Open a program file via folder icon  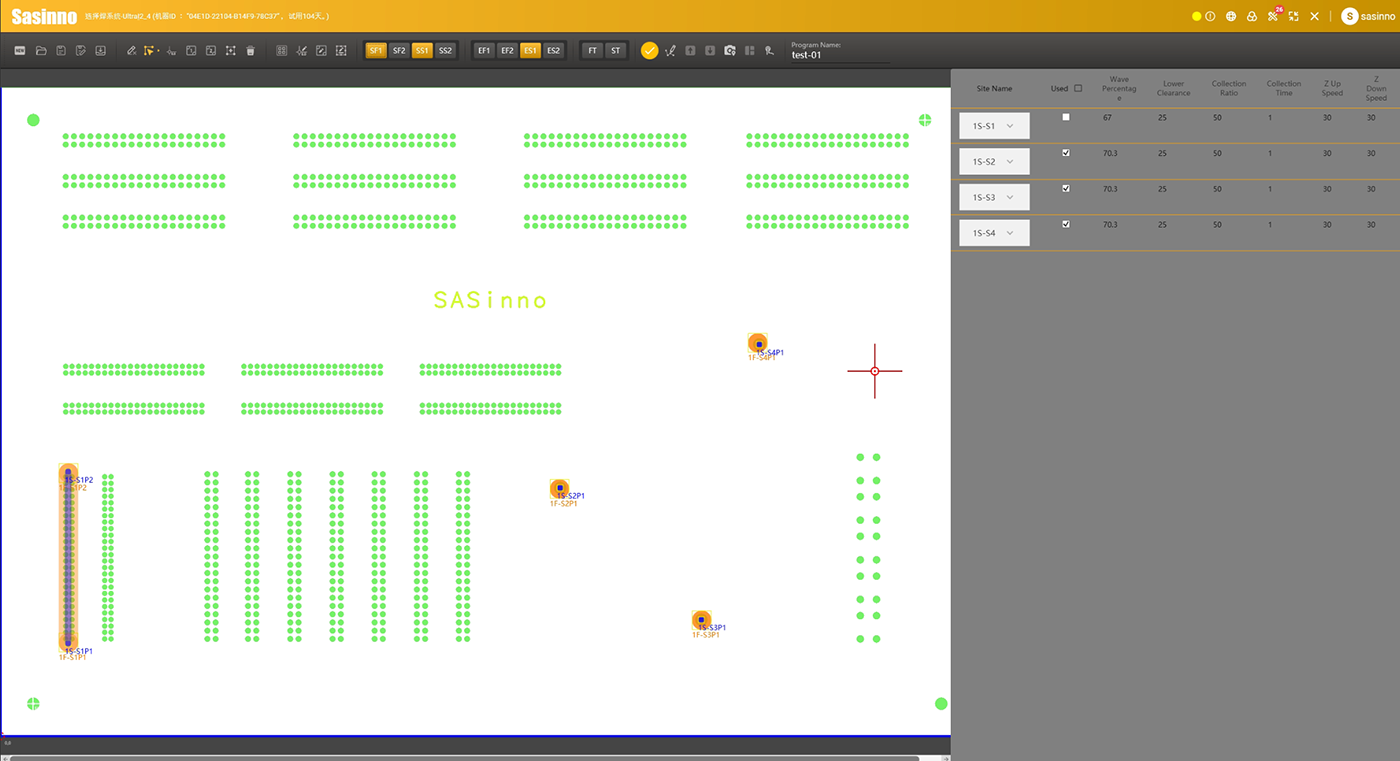[41, 50]
